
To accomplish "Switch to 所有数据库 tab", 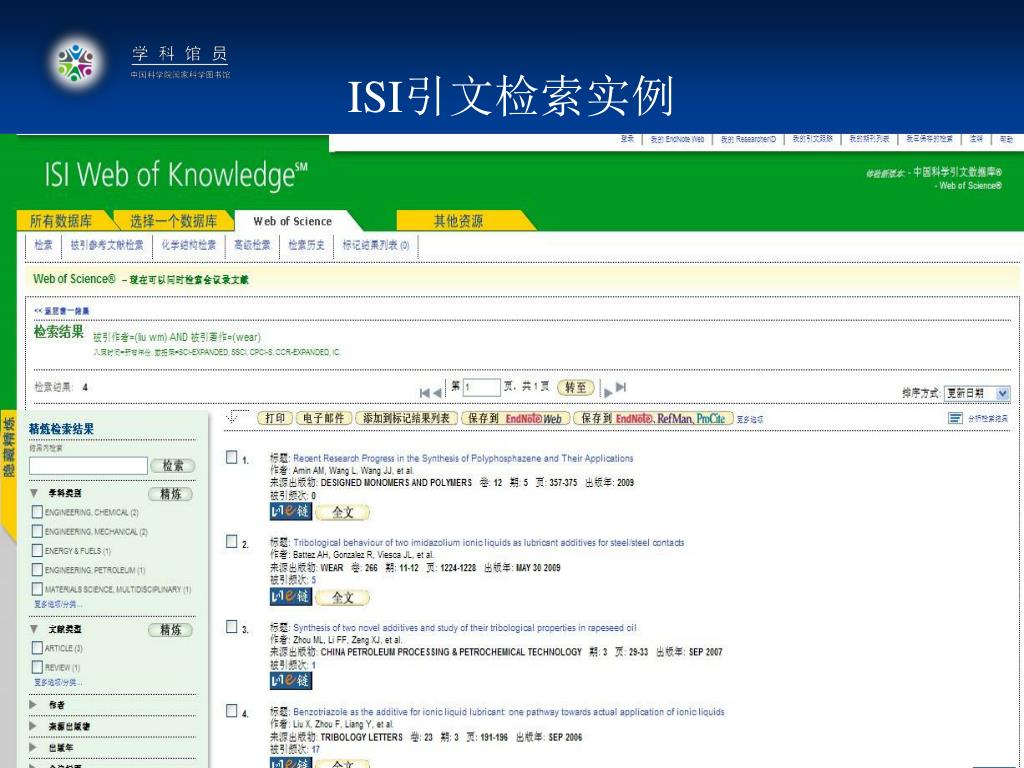I will coord(61,221).
